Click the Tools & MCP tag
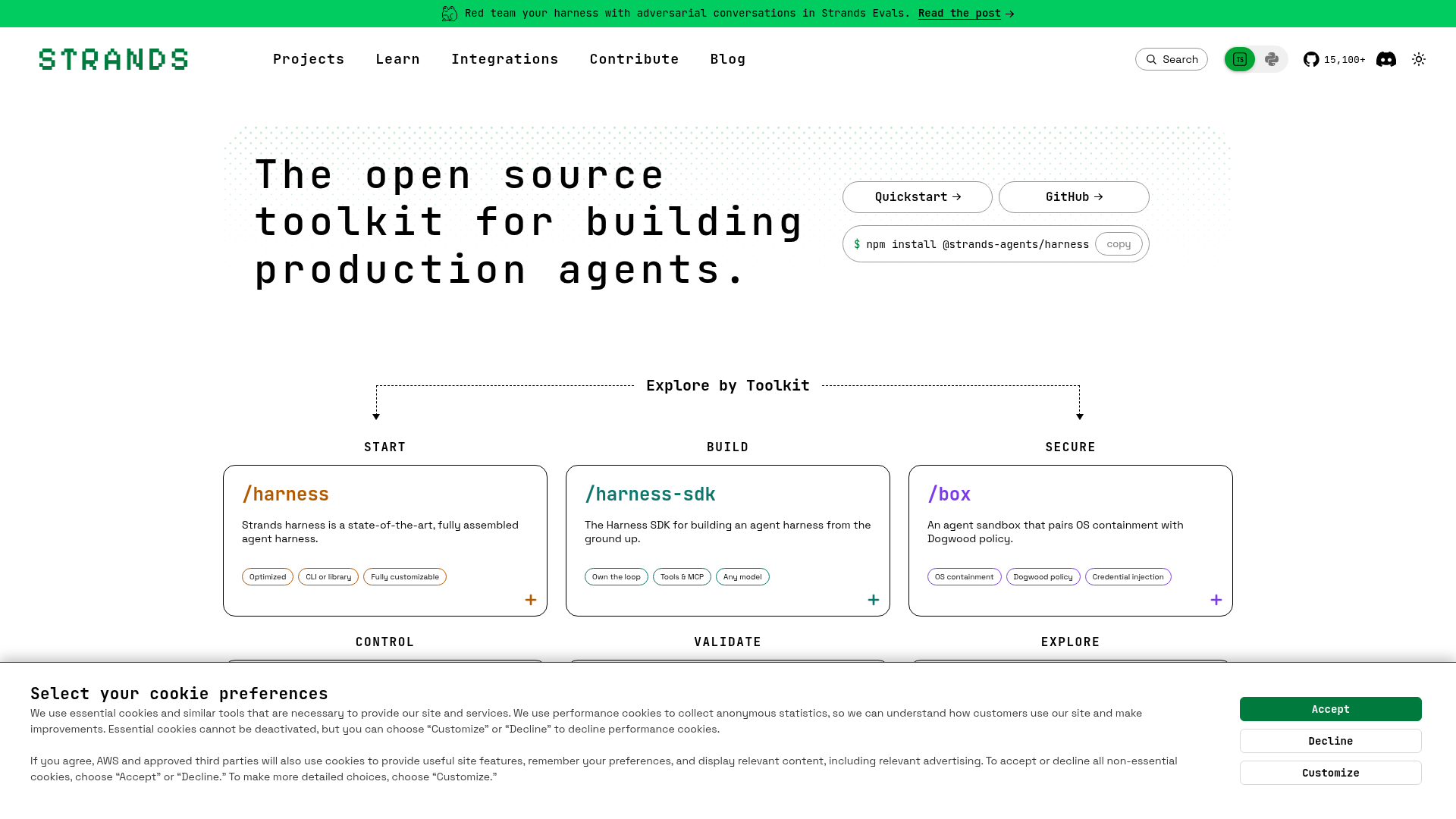The height and width of the screenshot is (819, 1456). coord(682,577)
